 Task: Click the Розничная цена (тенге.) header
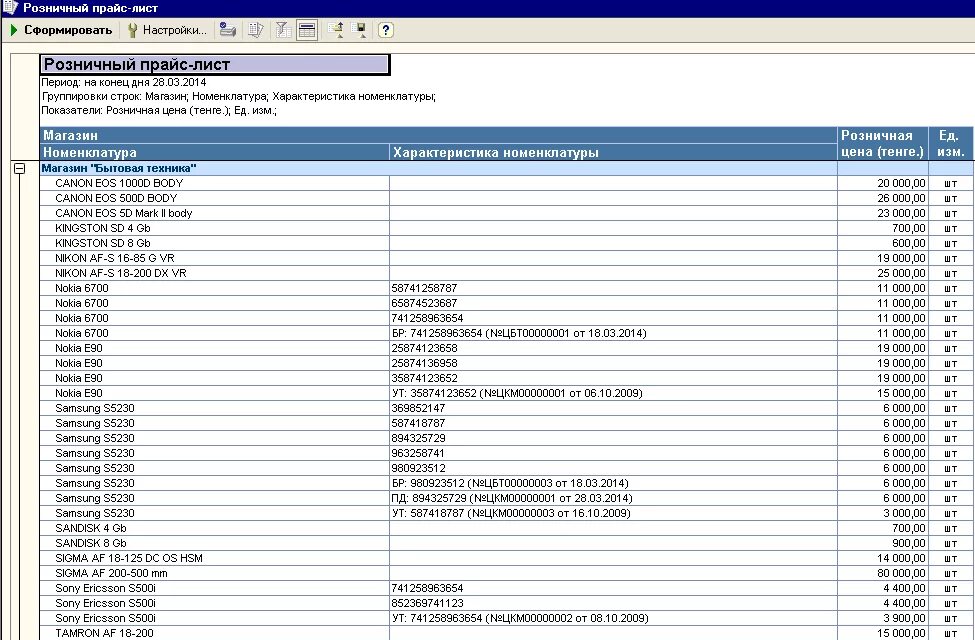click(882, 144)
